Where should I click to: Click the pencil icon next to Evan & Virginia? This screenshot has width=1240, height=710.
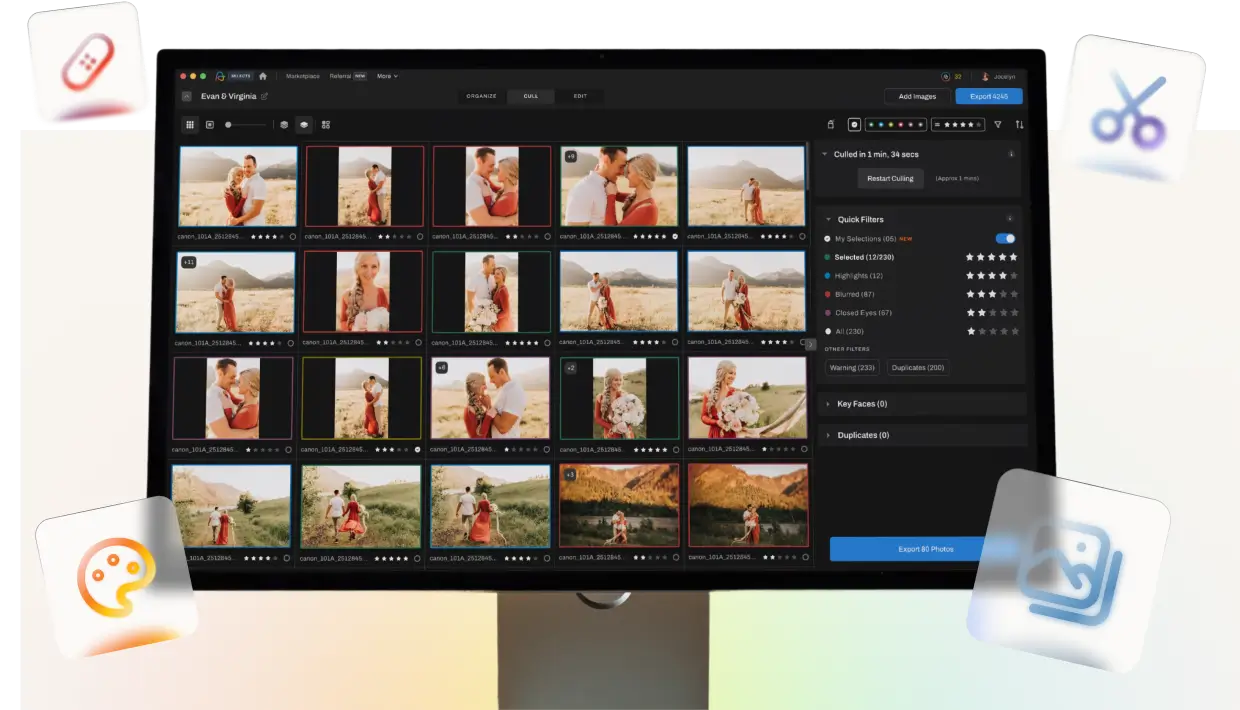click(264, 96)
